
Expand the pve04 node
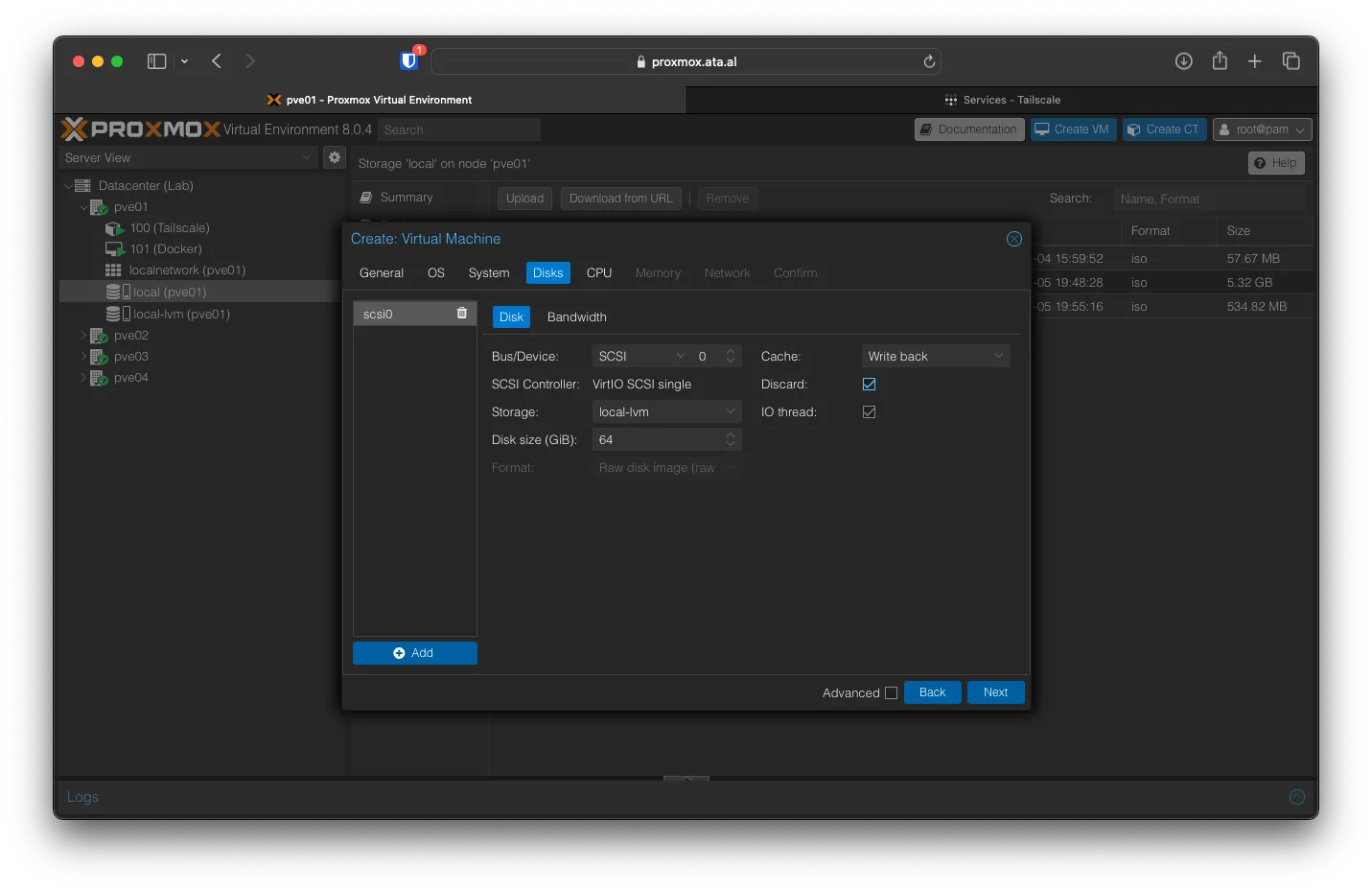tap(83, 378)
